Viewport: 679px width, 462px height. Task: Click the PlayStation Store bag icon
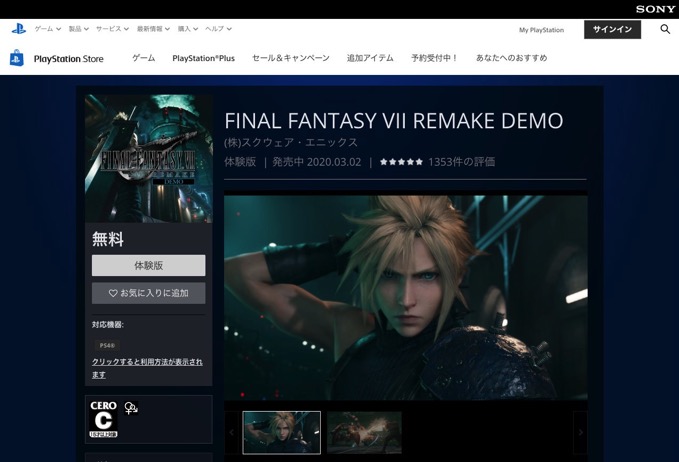point(16,58)
